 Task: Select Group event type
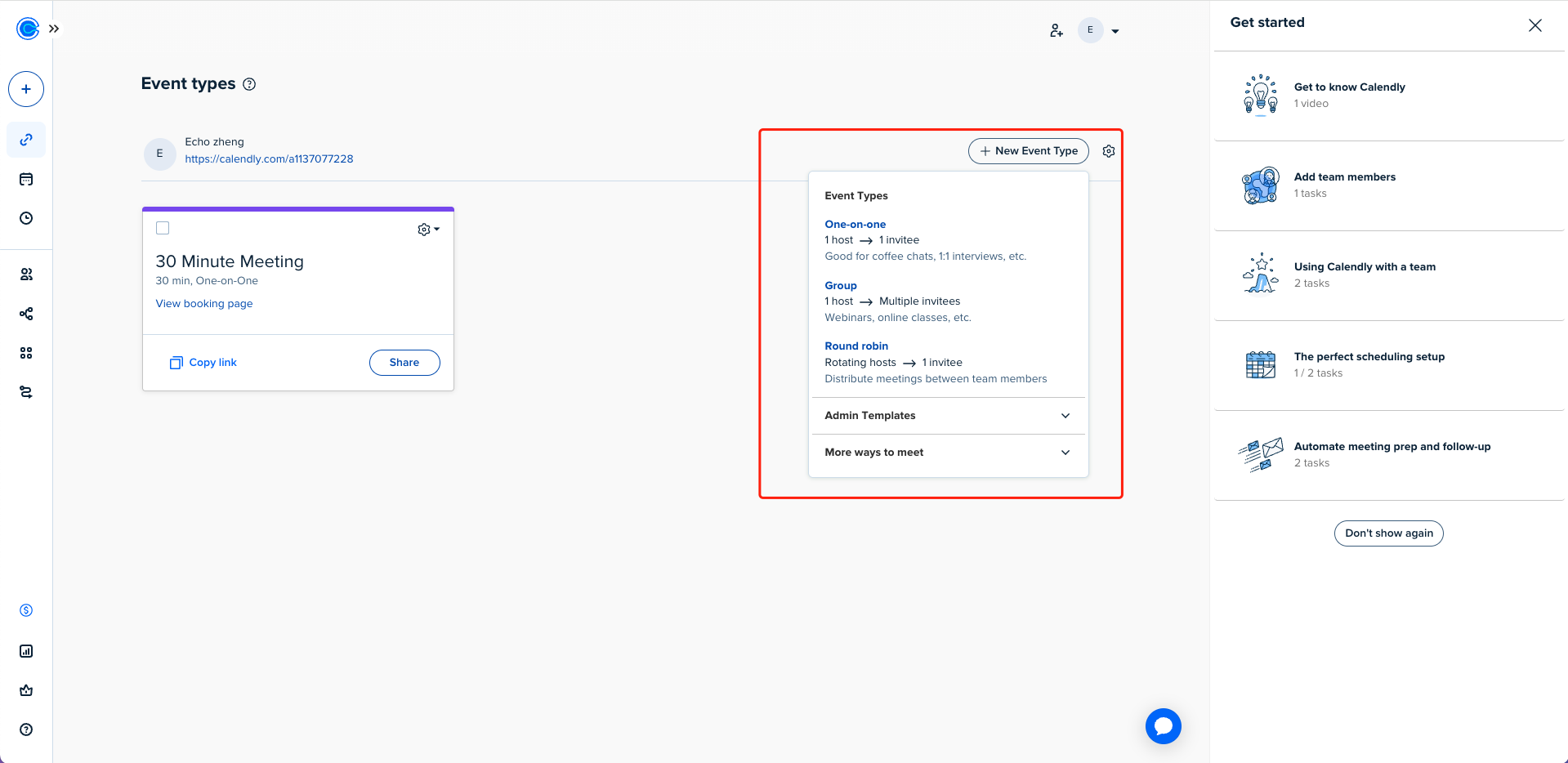[x=841, y=285]
